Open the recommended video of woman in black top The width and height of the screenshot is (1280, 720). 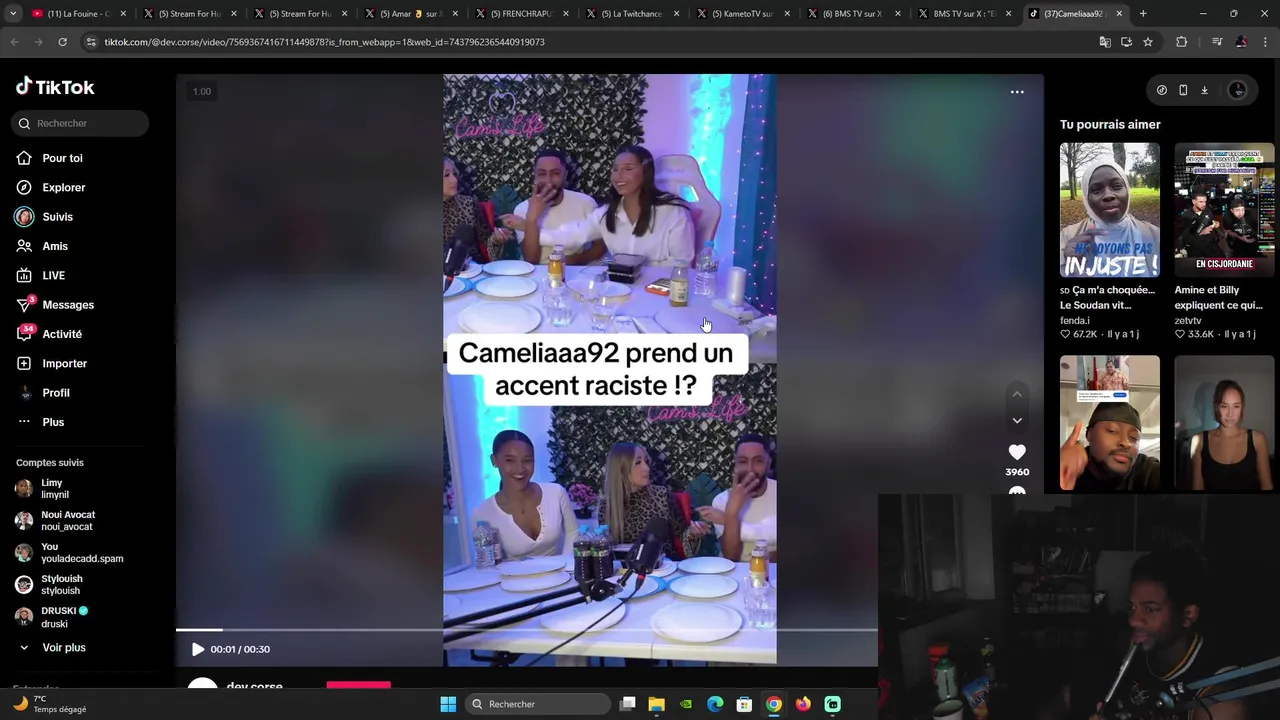(1224, 422)
